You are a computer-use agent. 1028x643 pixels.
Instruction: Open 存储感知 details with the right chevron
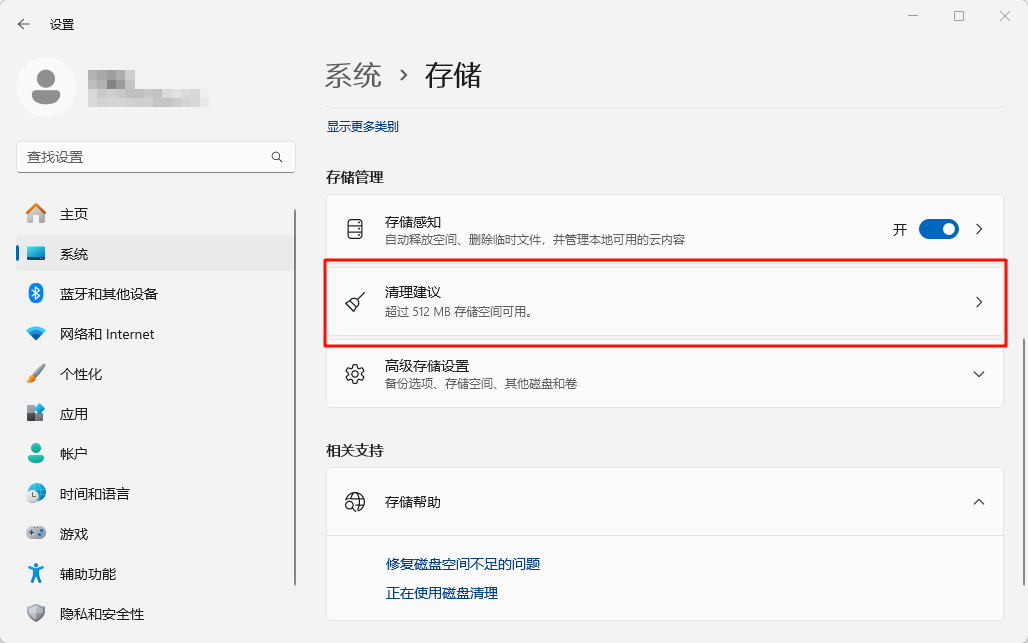(x=979, y=229)
